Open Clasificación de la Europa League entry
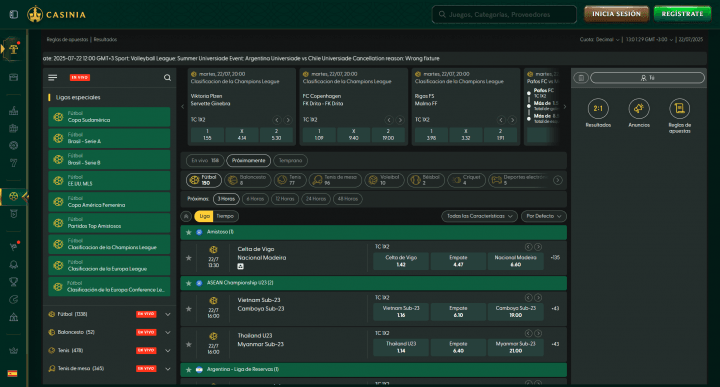 point(109,265)
